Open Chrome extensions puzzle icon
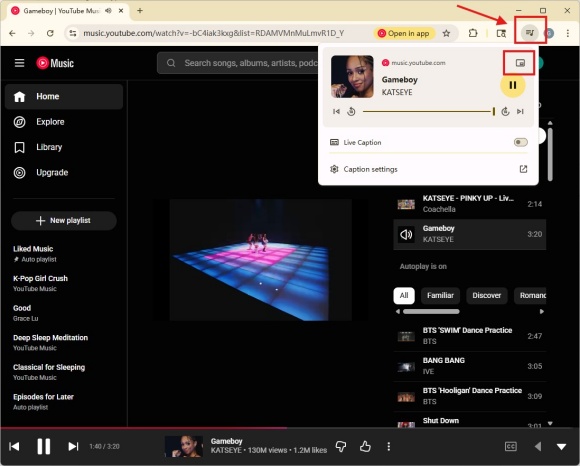The image size is (580, 466). tap(473, 33)
